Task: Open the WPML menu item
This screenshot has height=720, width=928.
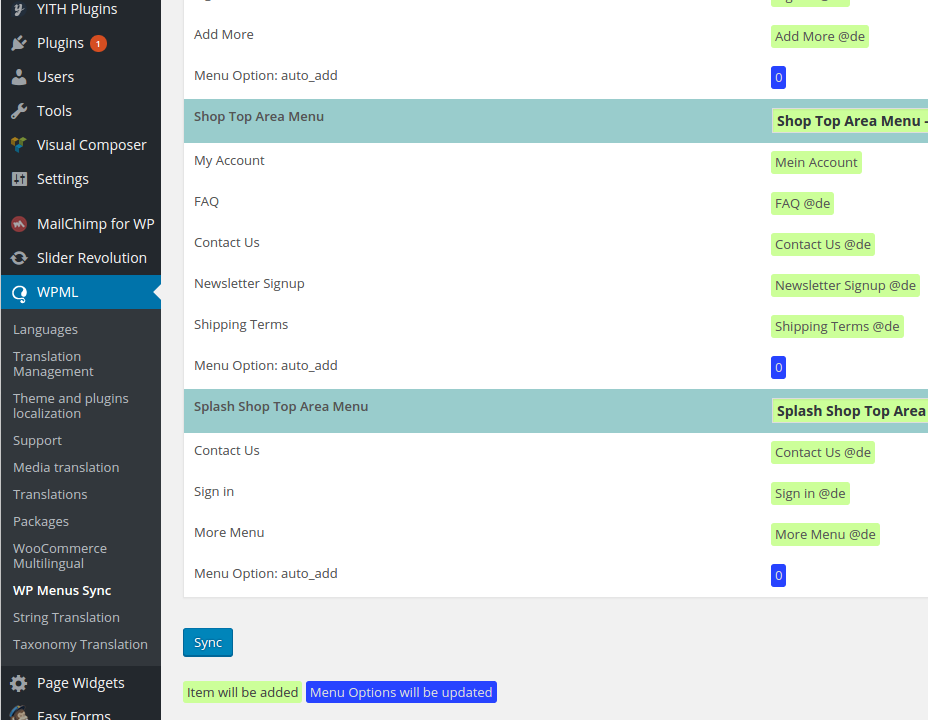Action: point(58,292)
